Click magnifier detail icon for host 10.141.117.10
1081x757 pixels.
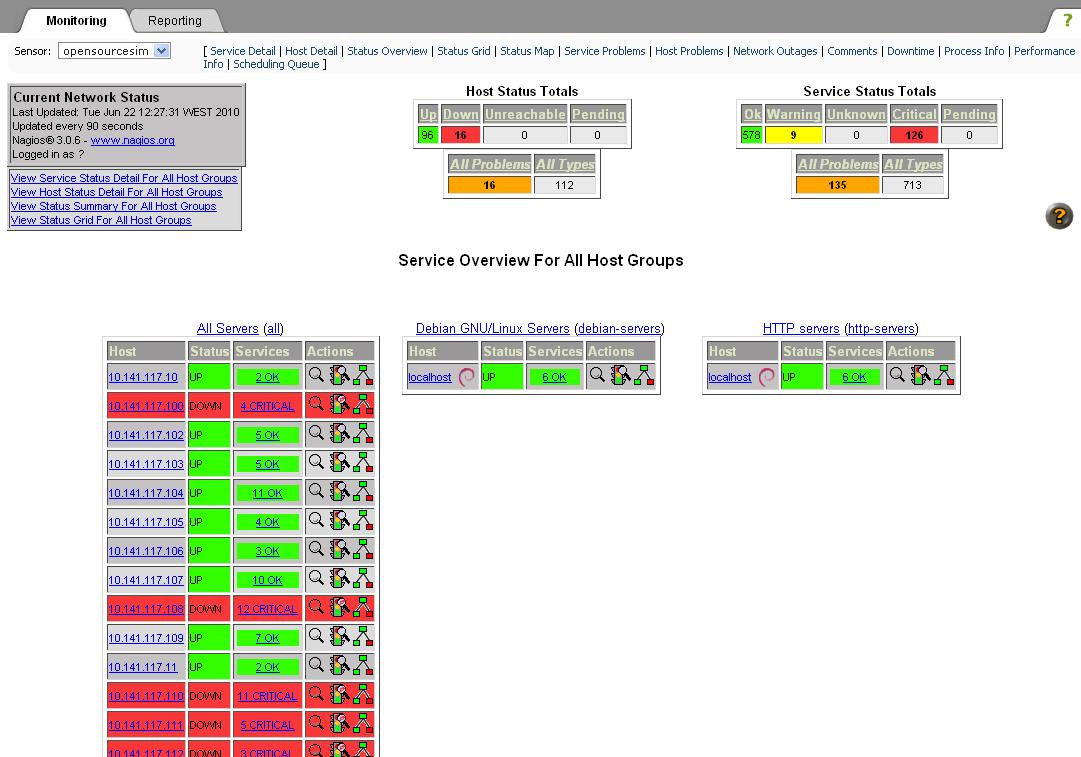[x=316, y=375]
